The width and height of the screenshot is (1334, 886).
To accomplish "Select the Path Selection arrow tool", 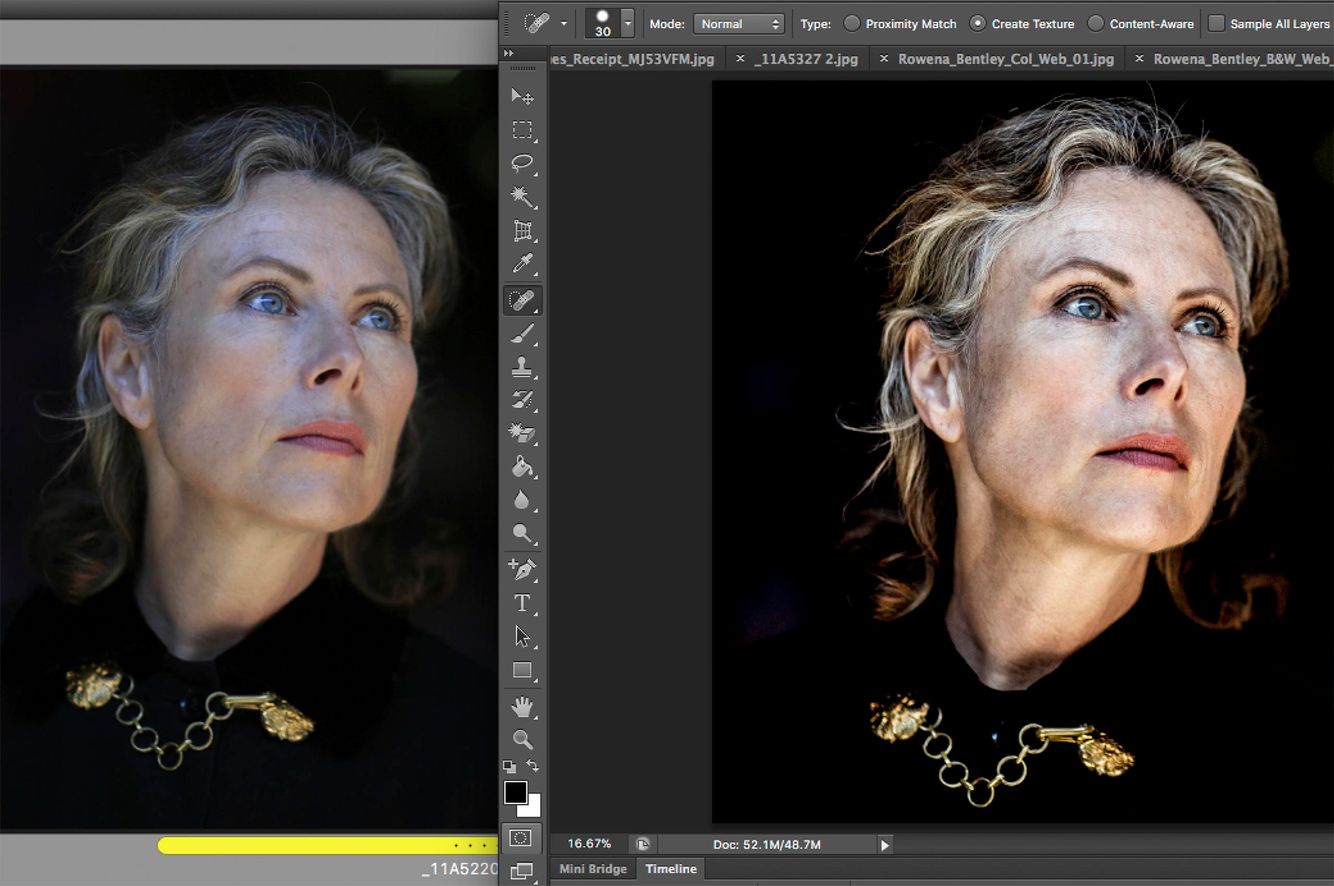I will tap(522, 637).
